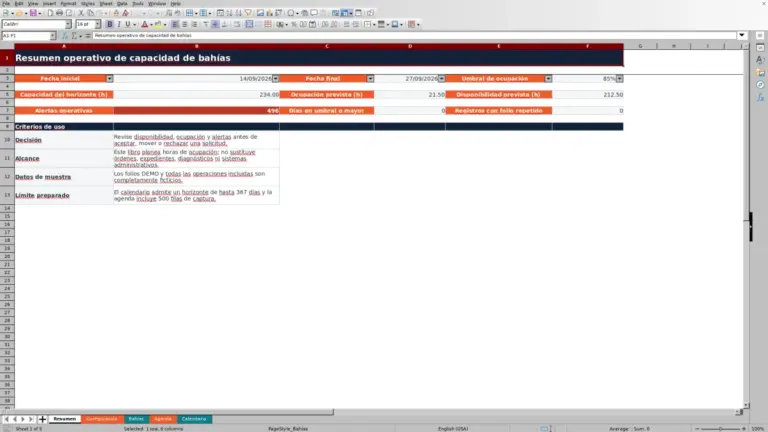Insert image using the picture icon
This screenshot has height=432, width=768.
[x=260, y=13]
